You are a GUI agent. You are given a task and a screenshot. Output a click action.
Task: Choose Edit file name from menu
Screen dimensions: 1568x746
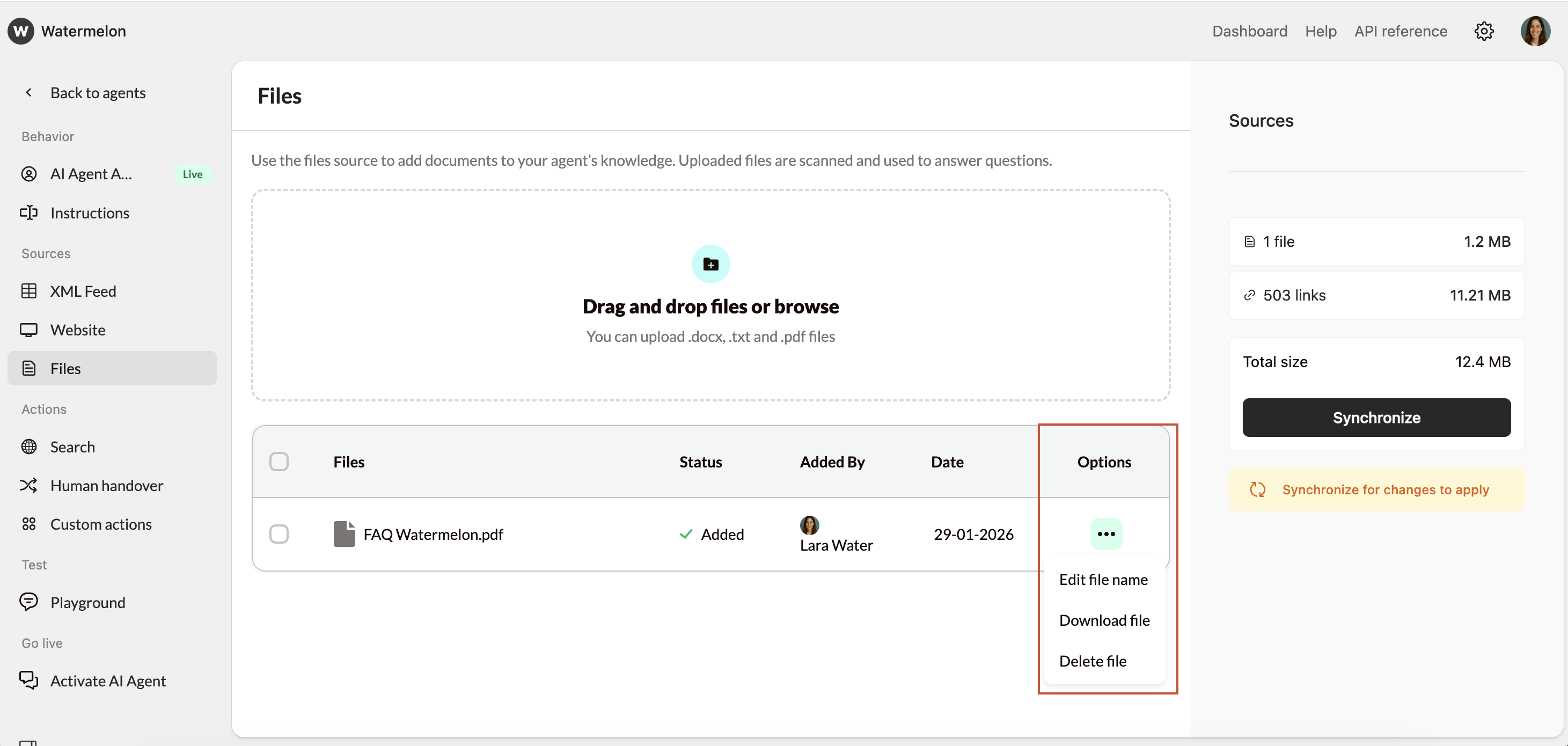(1103, 580)
